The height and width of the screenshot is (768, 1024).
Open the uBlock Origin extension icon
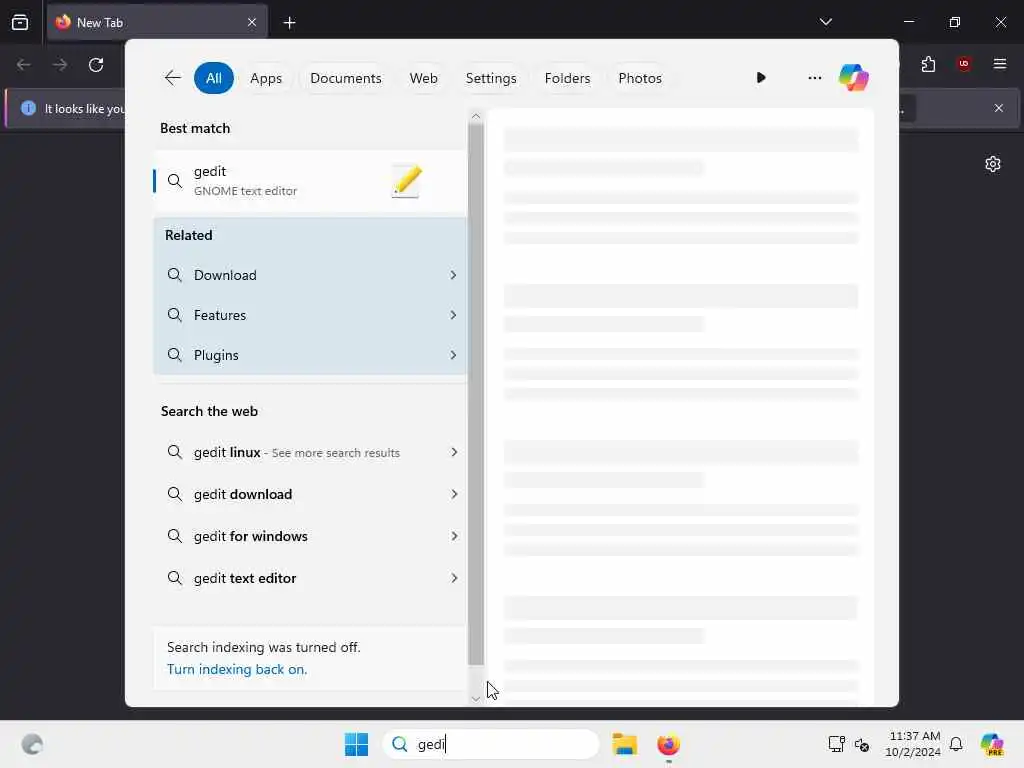point(964,64)
